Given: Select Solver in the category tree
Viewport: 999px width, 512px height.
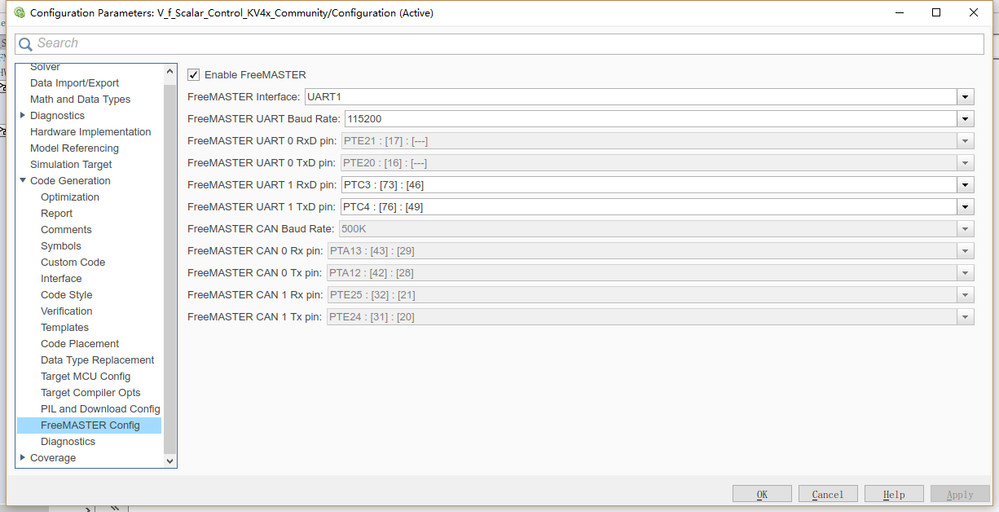Looking at the screenshot, I should coord(45,67).
